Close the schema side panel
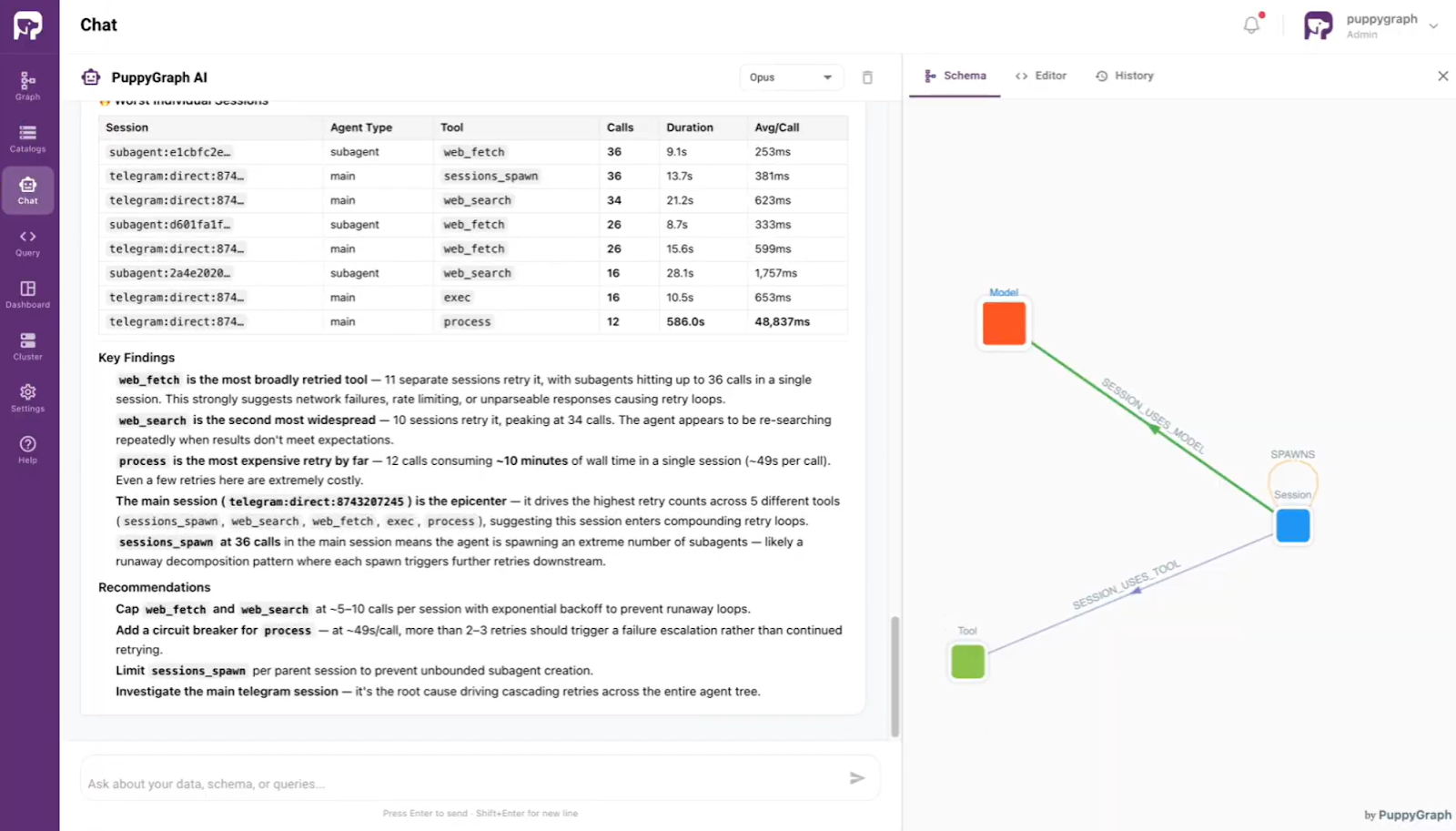 pyautogui.click(x=1442, y=76)
